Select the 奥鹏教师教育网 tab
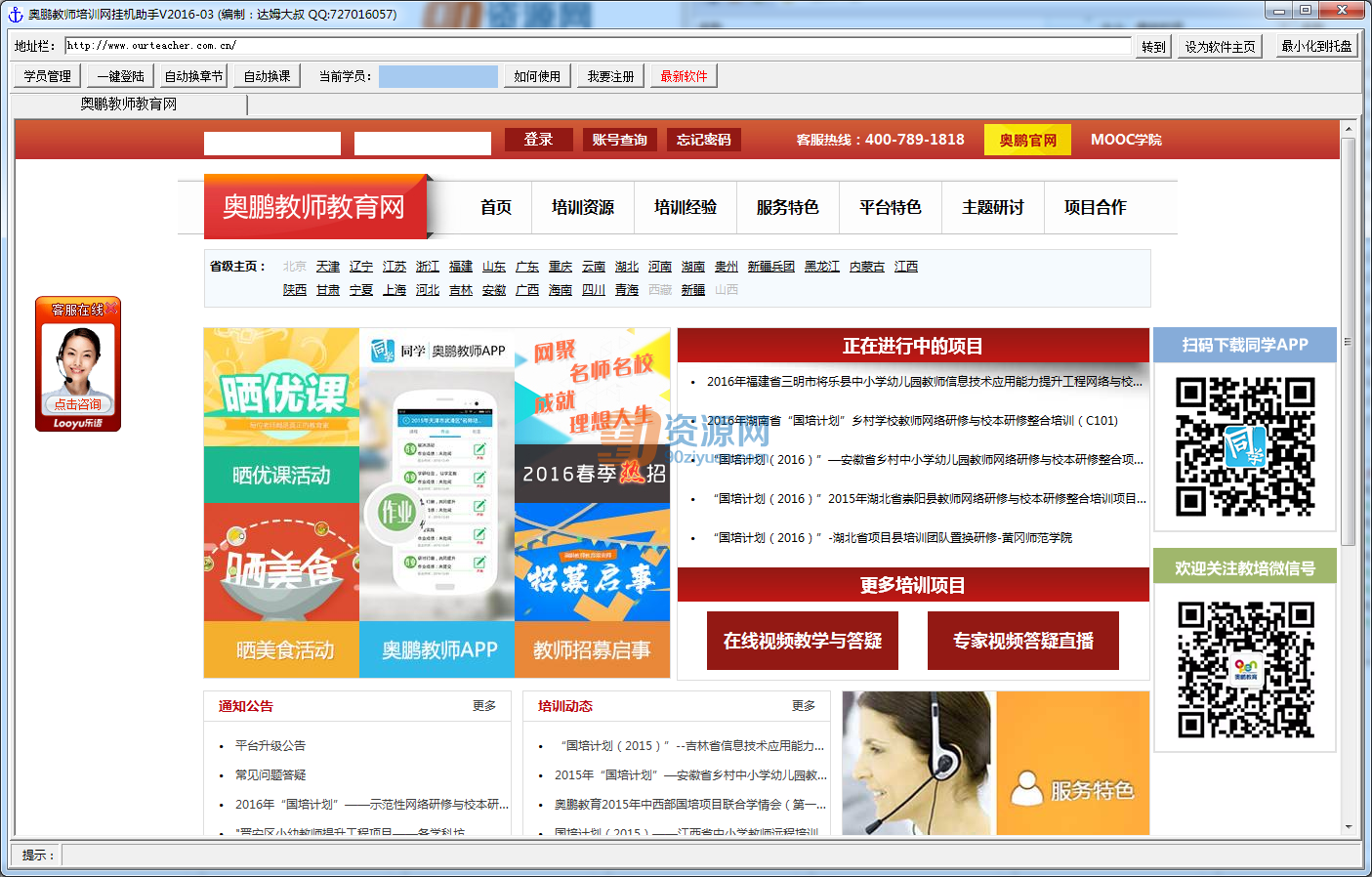The image size is (1372, 877). [129, 104]
